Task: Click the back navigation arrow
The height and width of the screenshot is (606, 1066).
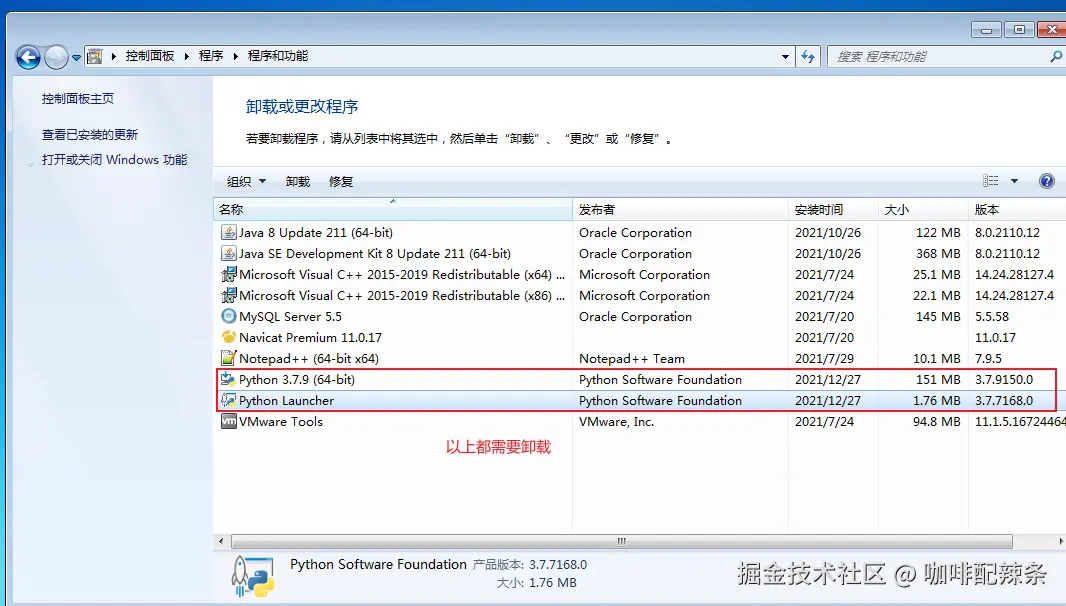Action: [28, 57]
